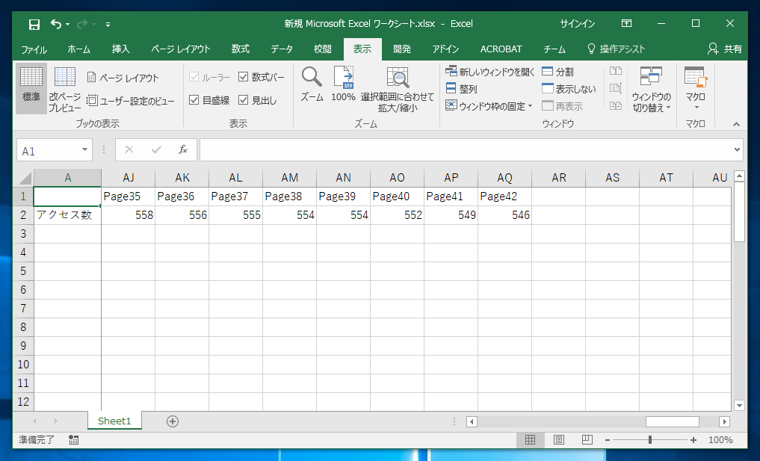Screen dimensions: 760x461
Task: Click Sign in (サインイン)
Action: [x=577, y=24]
